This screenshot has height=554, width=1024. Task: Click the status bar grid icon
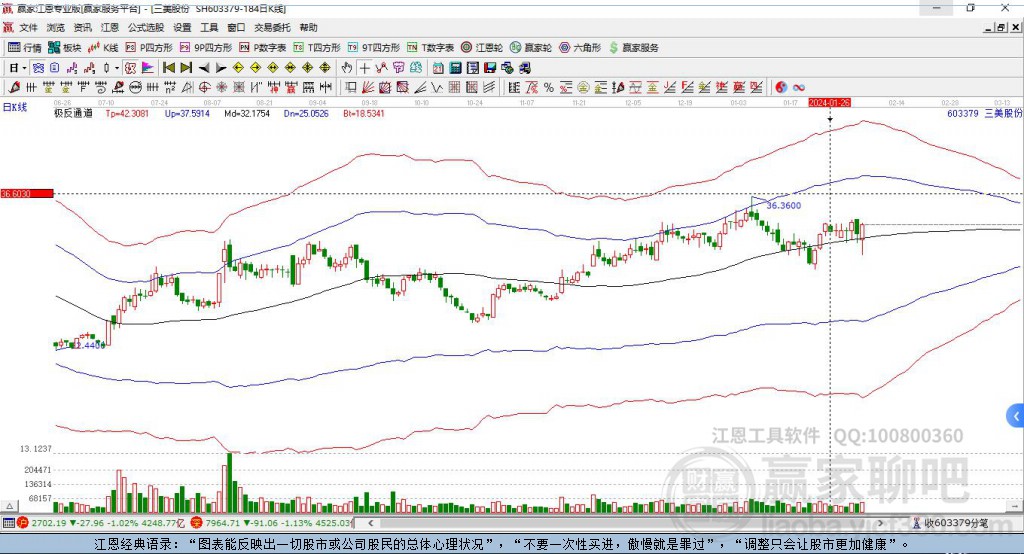(x=8, y=523)
